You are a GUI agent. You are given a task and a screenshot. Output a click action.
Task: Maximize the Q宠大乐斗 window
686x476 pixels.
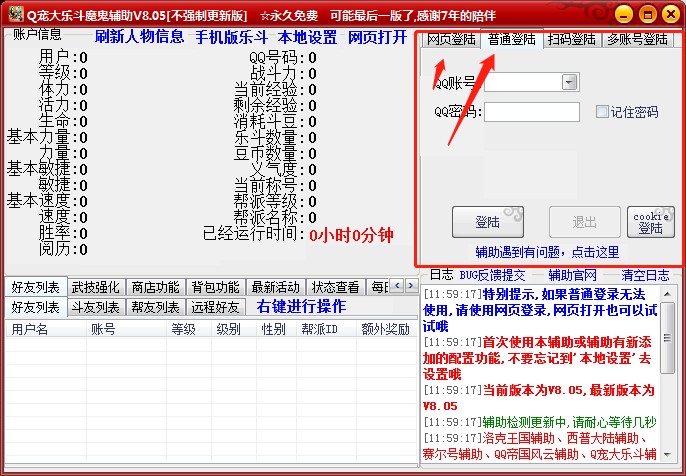click(x=648, y=14)
